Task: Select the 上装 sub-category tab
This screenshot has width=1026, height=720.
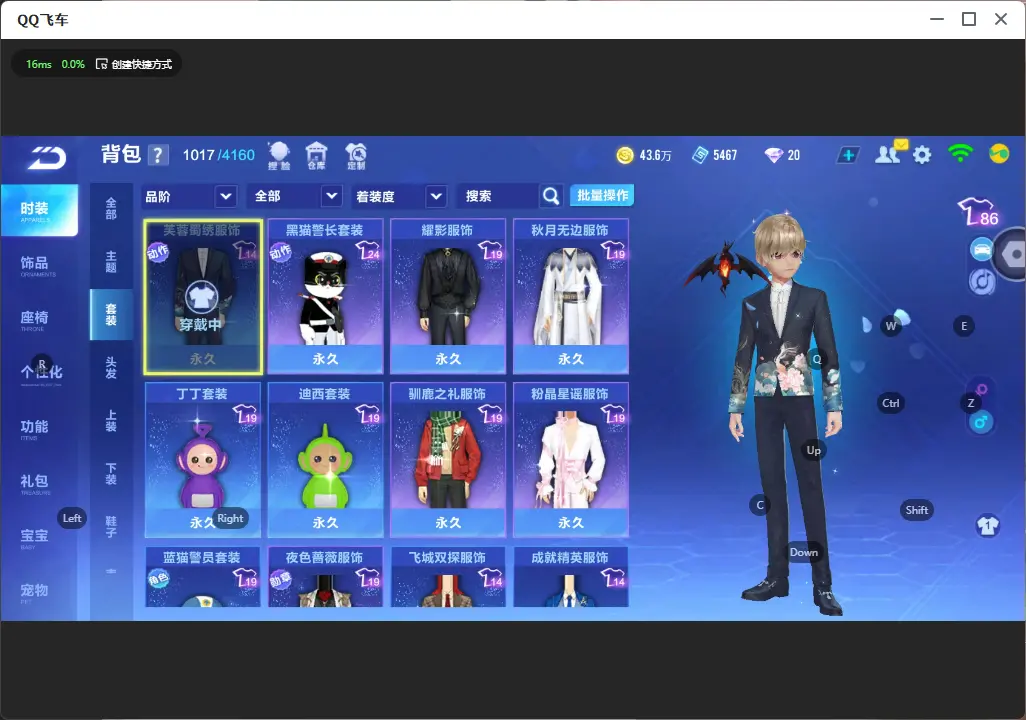Action: 111,421
